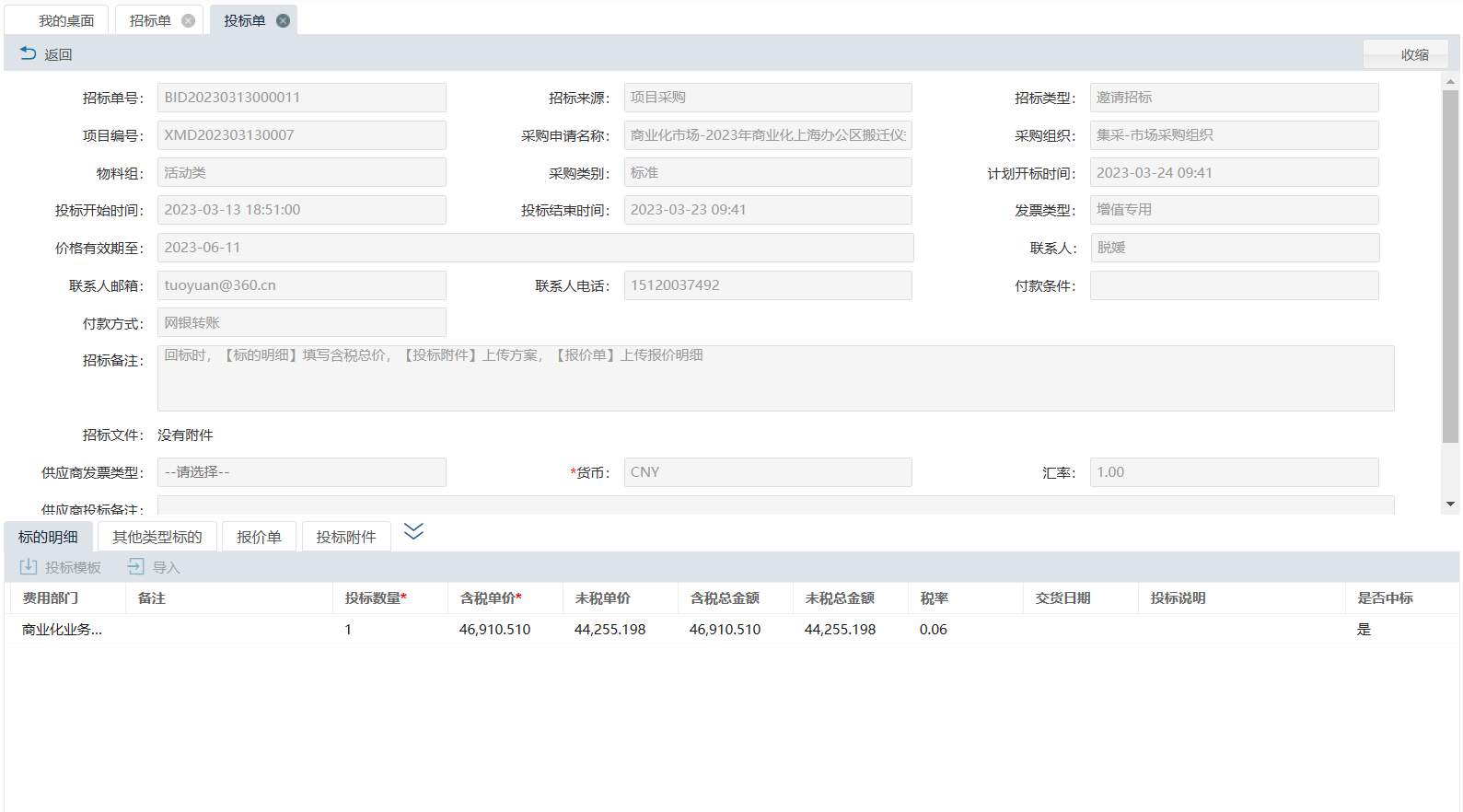Click the back arrow icon
Image resolution: width=1463 pixels, height=812 pixels.
click(x=28, y=53)
